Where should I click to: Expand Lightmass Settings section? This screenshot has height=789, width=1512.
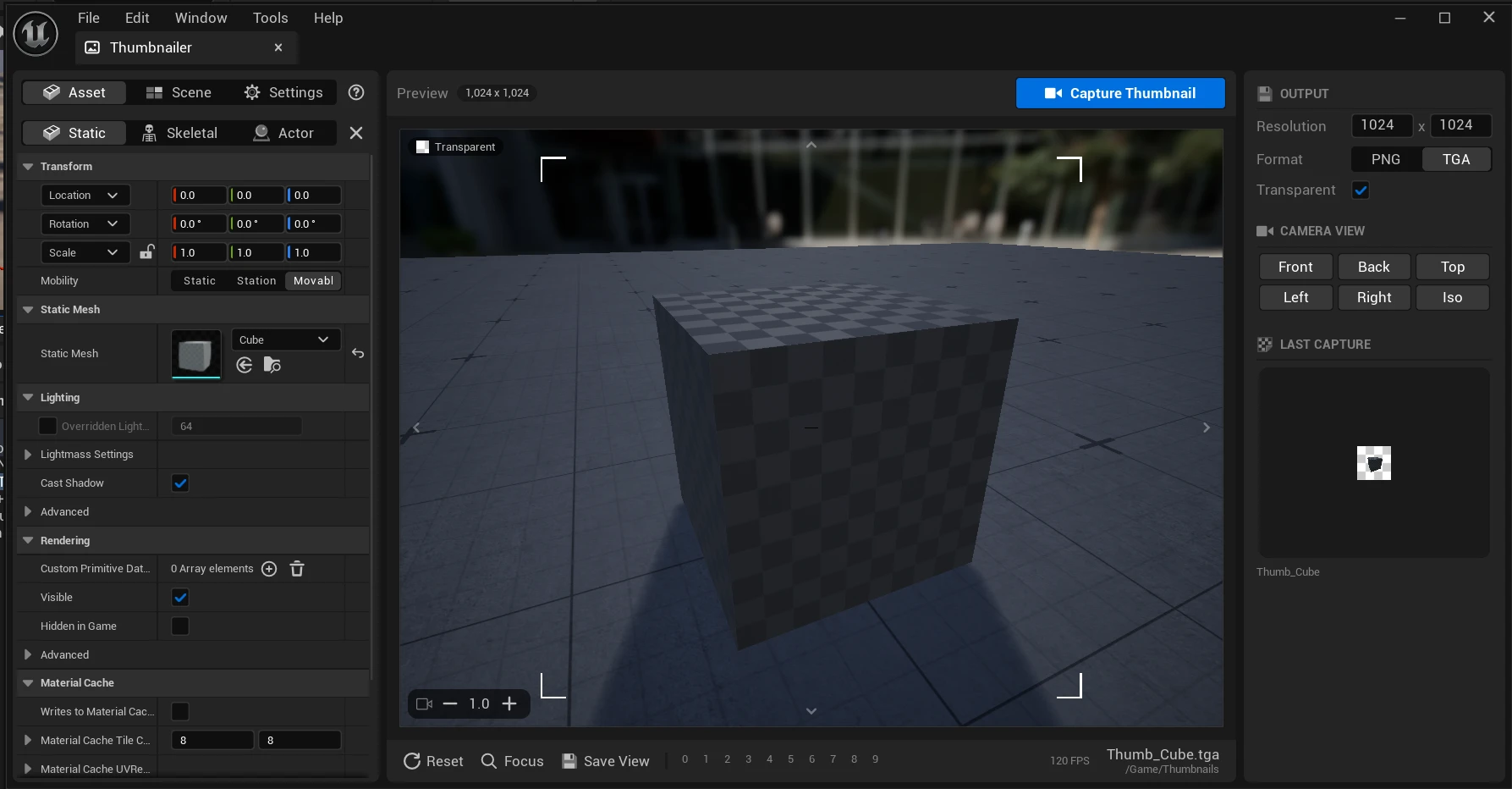coord(28,455)
